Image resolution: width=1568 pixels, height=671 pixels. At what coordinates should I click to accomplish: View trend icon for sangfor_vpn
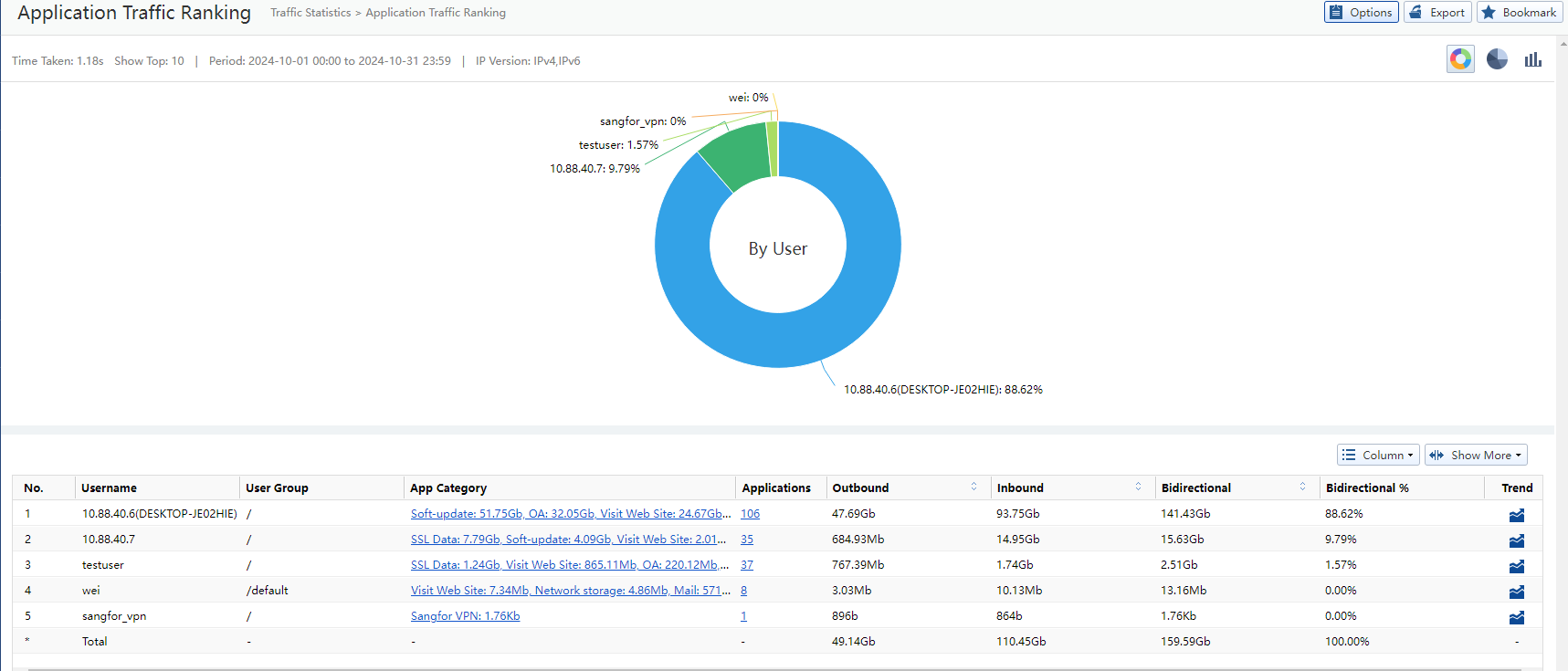1516,617
